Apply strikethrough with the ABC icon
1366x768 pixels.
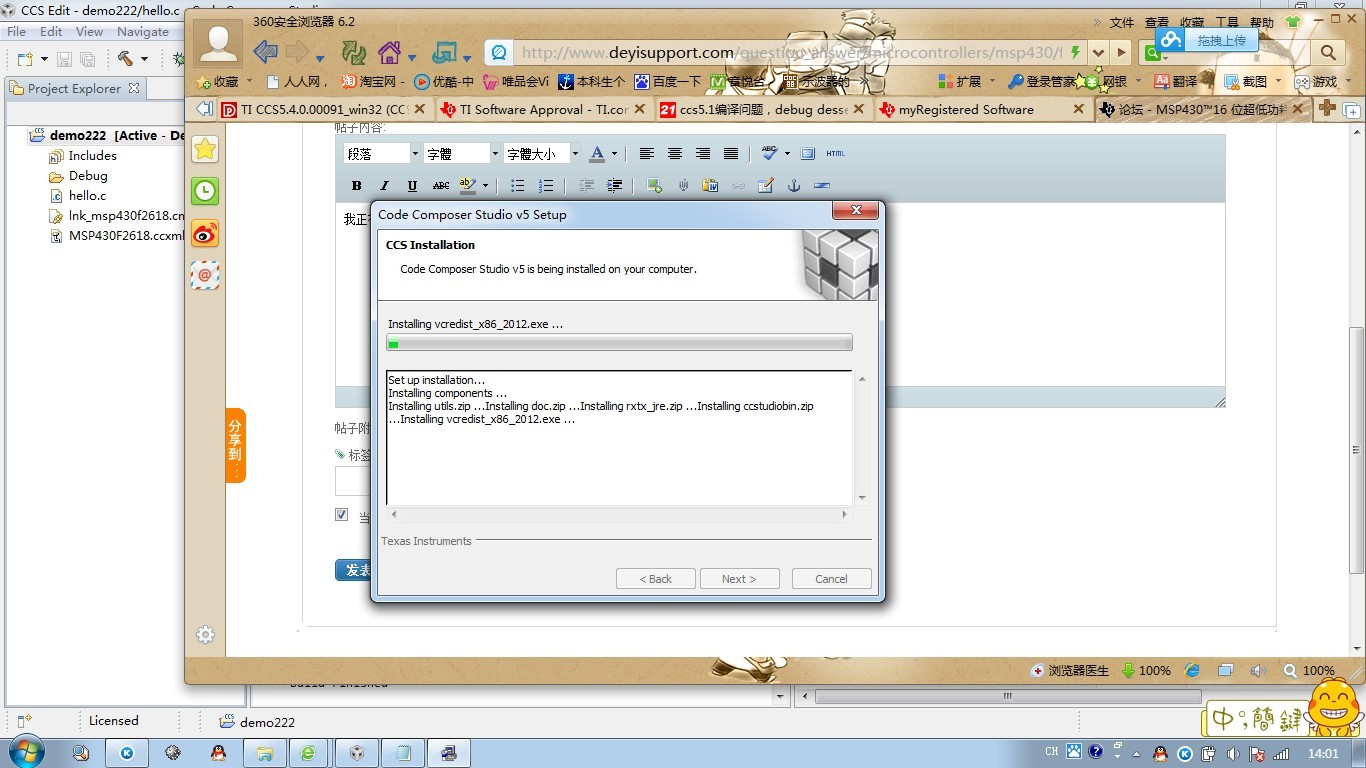(x=441, y=186)
